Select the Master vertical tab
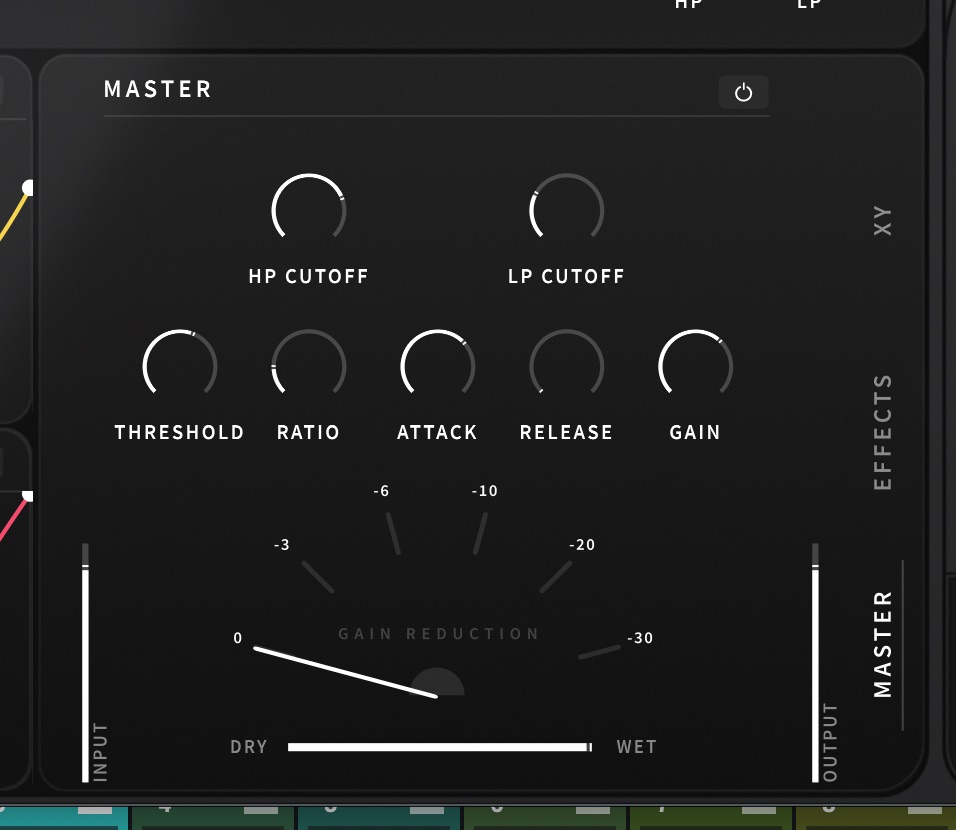Image resolution: width=956 pixels, height=830 pixels. tap(882, 643)
